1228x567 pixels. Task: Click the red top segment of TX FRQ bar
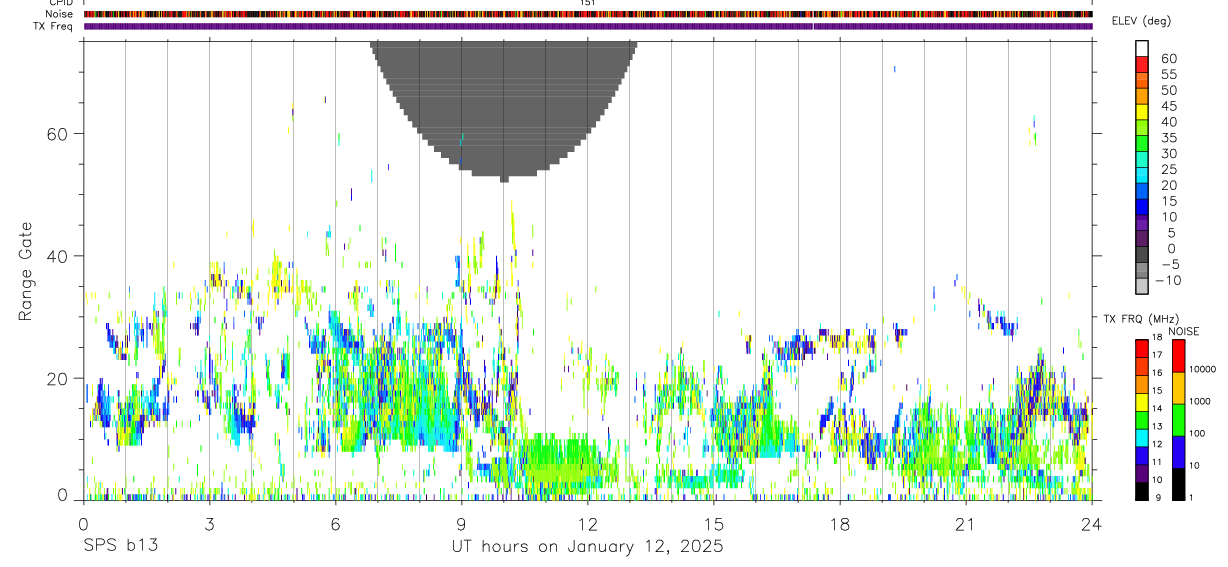(x=1142, y=348)
